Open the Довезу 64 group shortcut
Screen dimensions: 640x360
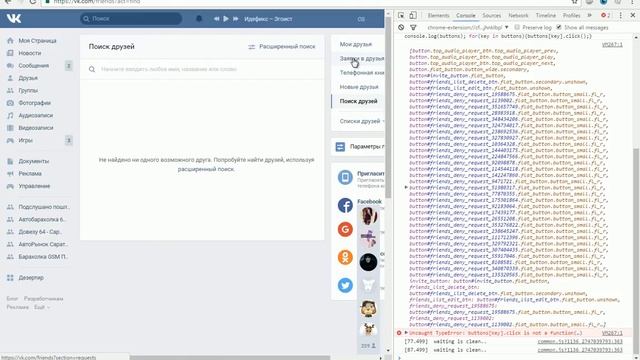[x=39, y=232]
